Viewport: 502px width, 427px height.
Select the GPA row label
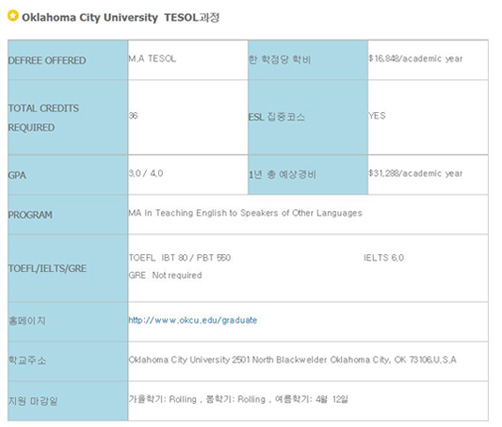tap(17, 175)
